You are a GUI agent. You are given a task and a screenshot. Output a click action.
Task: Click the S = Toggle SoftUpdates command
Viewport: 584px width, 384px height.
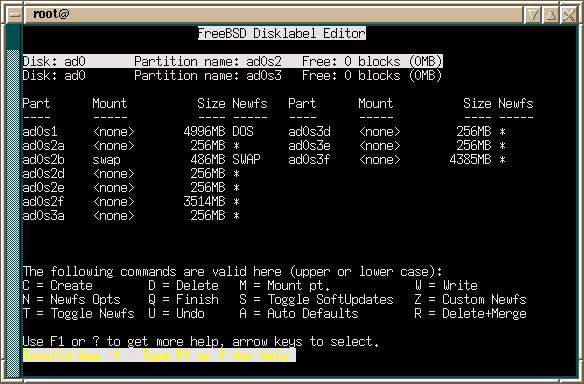click(316, 299)
